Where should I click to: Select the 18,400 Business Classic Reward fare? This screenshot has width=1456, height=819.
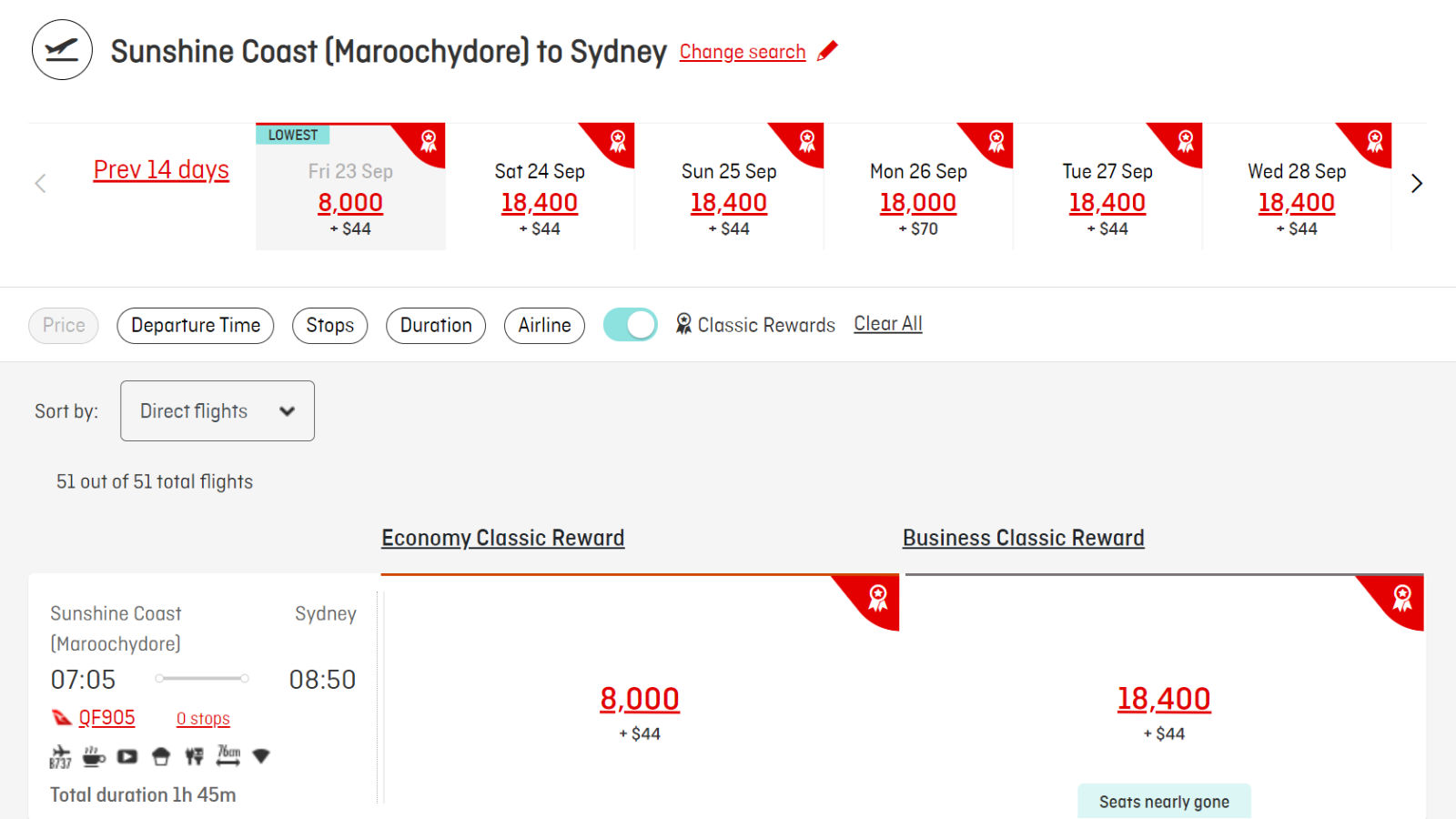[1164, 699]
